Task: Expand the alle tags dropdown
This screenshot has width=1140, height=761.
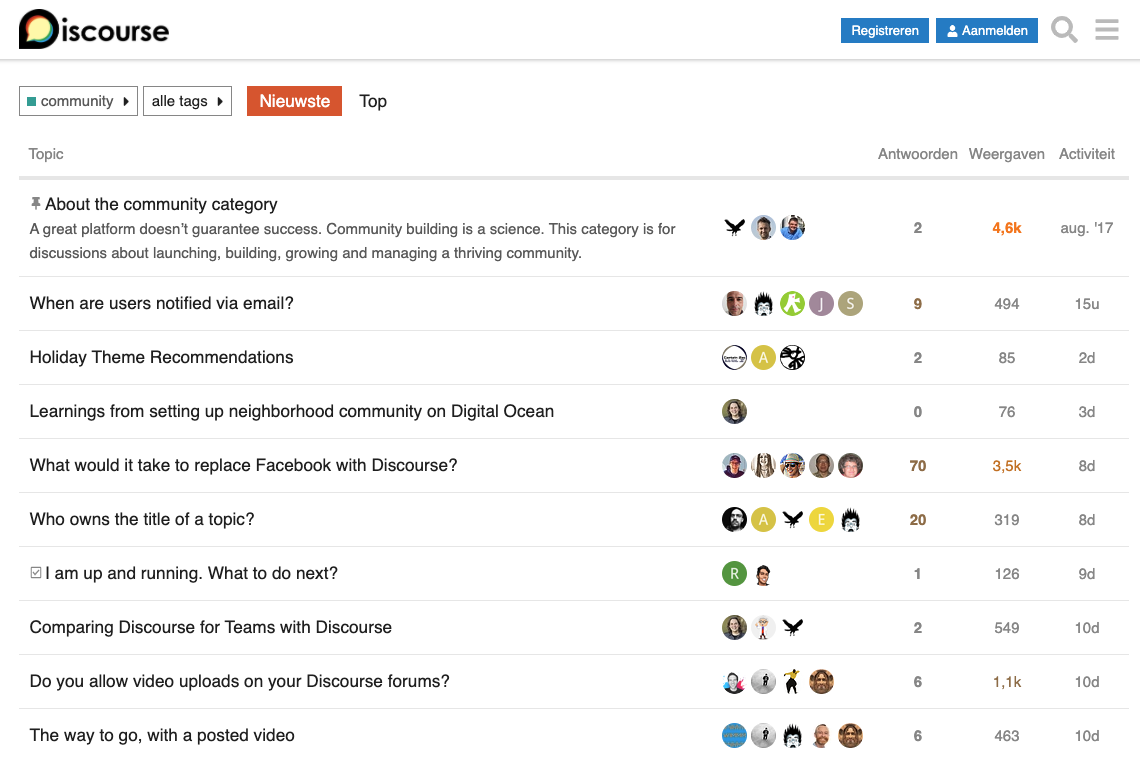Action: 187,101
